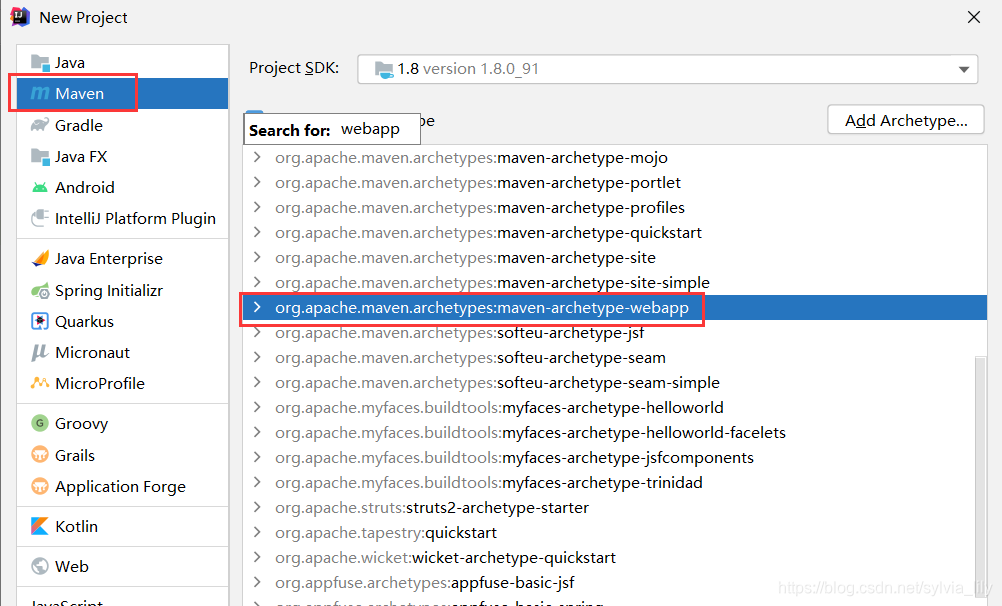Select maven-archetype-site-simple row
The image size is (1002, 606).
coord(615,283)
